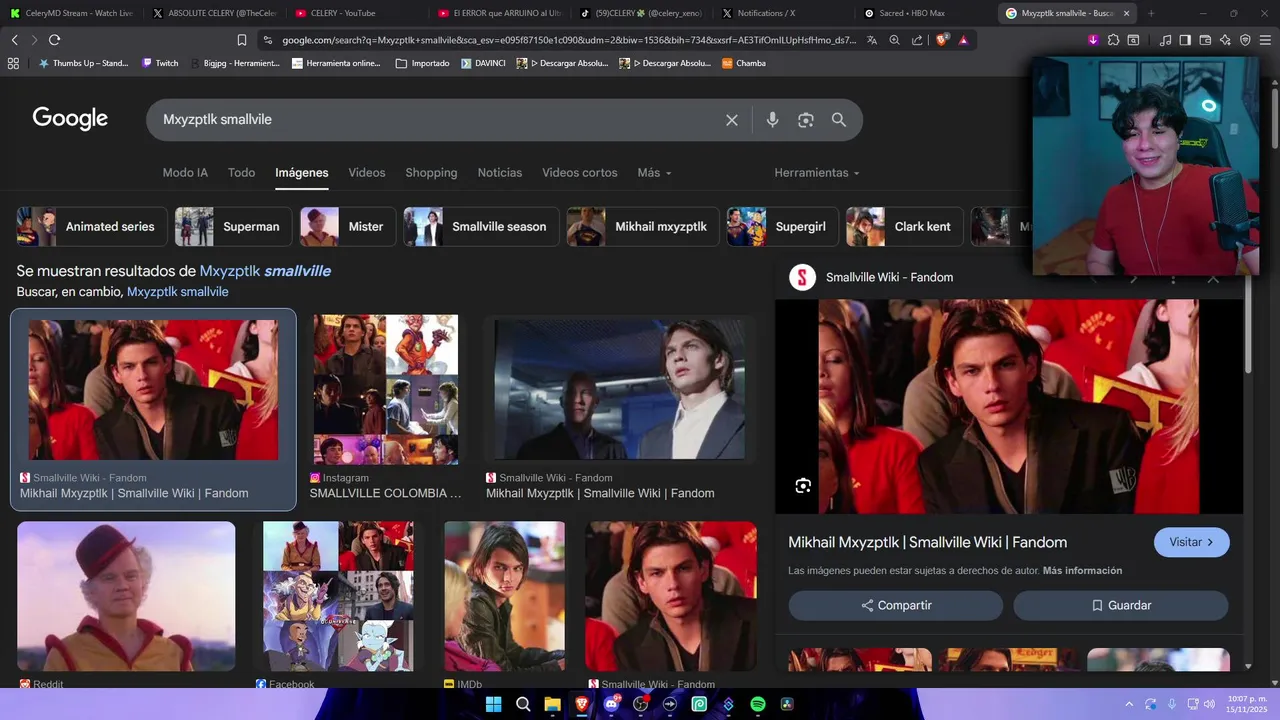The height and width of the screenshot is (720, 1280).
Task: Select the Clark kent filter chip
Action: 905,227
